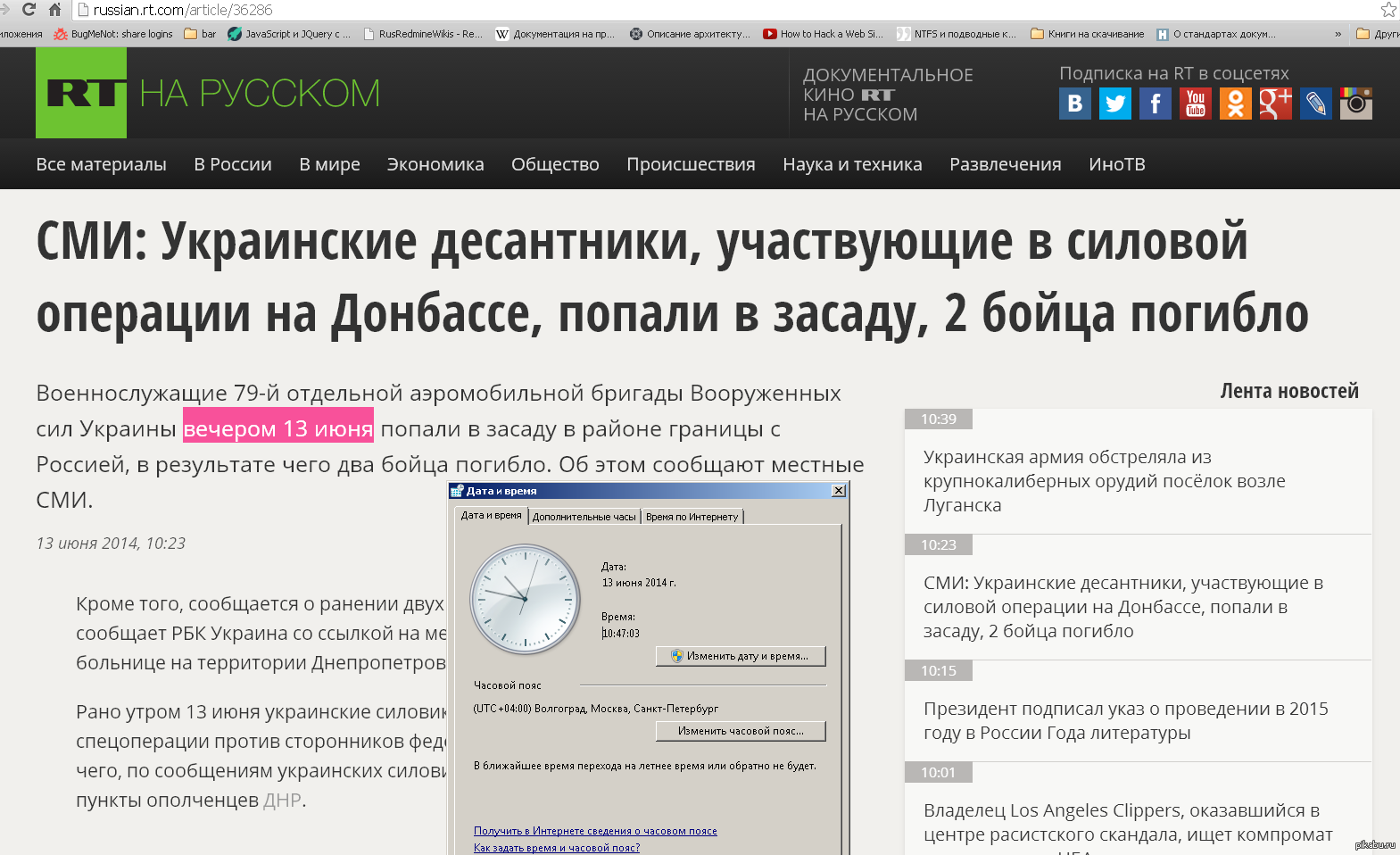Click the Twitter bird icon
The width and height of the screenshot is (1400, 855).
[1114, 104]
